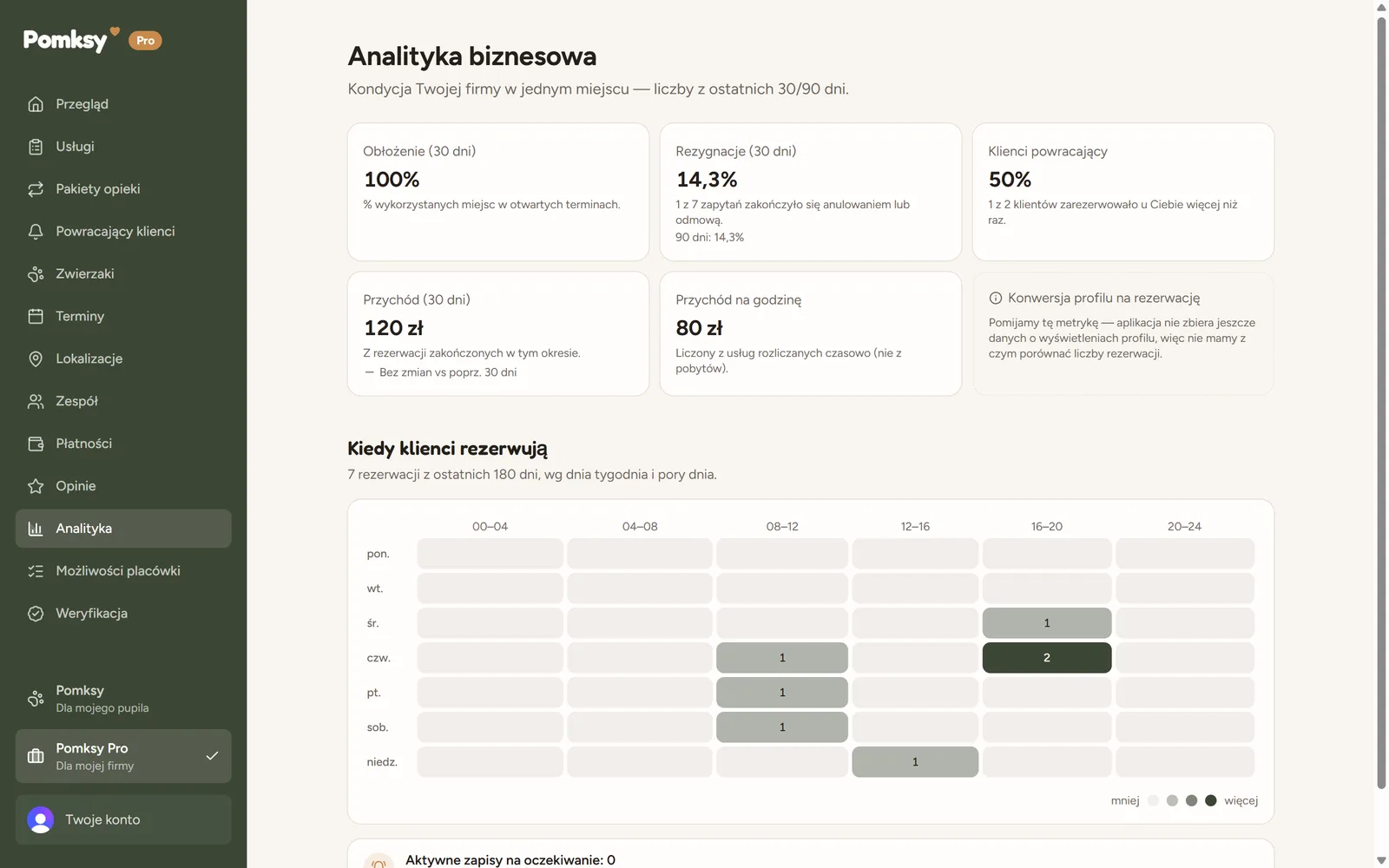Click the Twoje konto avatar icon
This screenshot has height=868, width=1389.
(40, 819)
